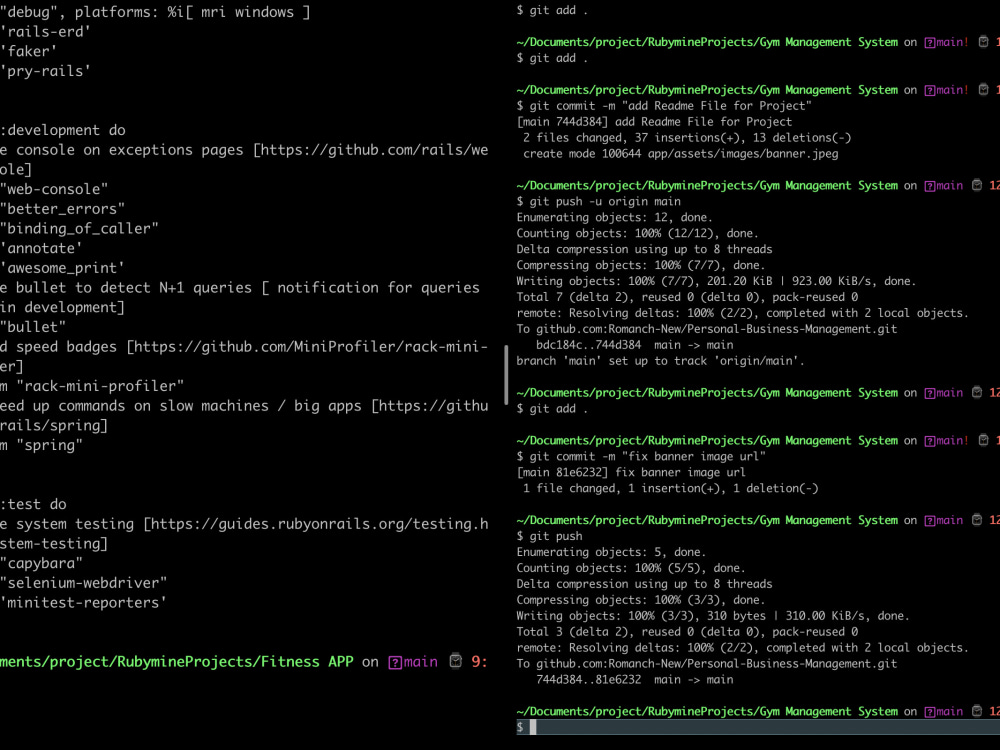Screen dimensions: 1000x750
Task: Click the 'pry-rails' gem line
Action: click(x=45, y=71)
